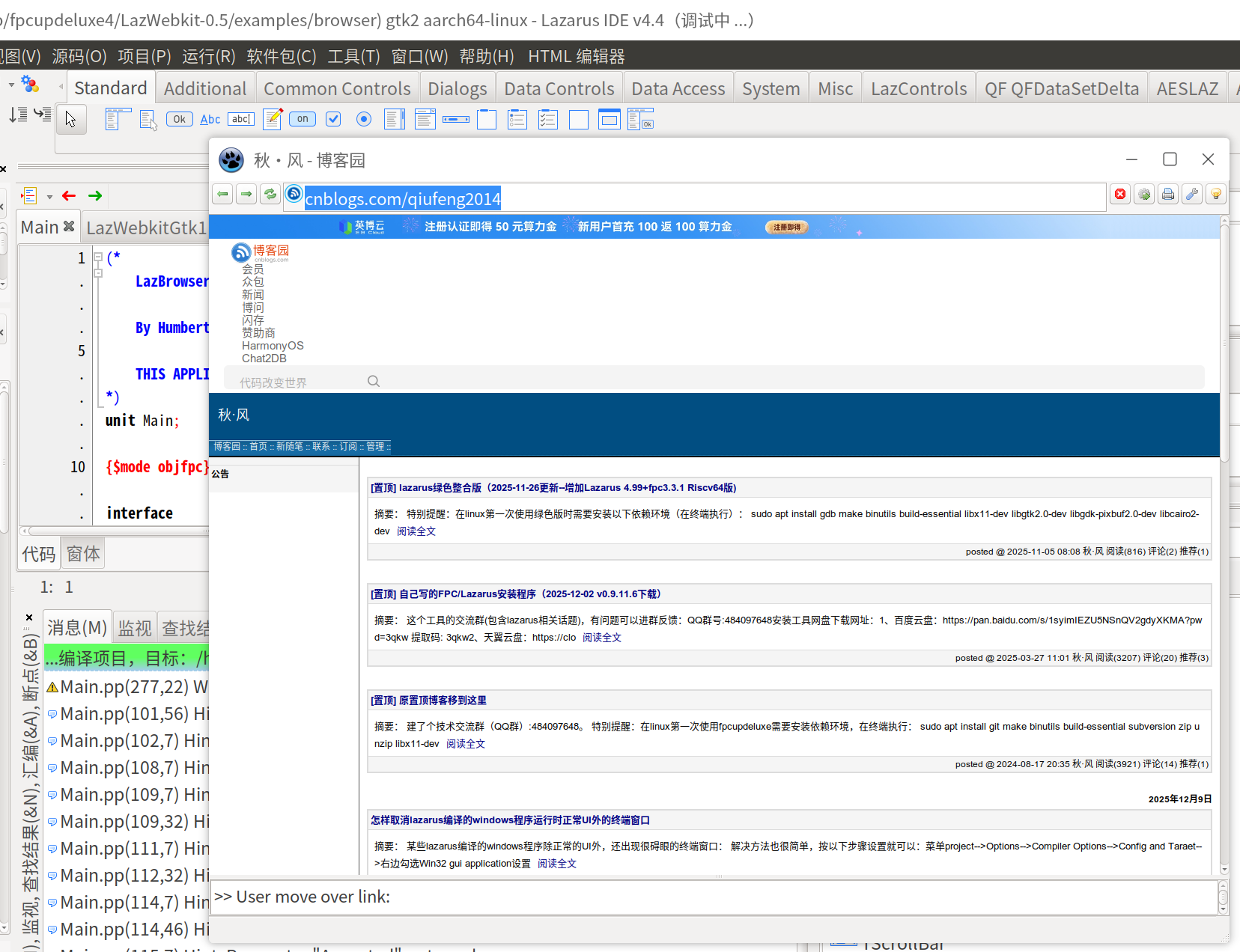Open the Chat2DB navigation link

pyautogui.click(x=264, y=358)
